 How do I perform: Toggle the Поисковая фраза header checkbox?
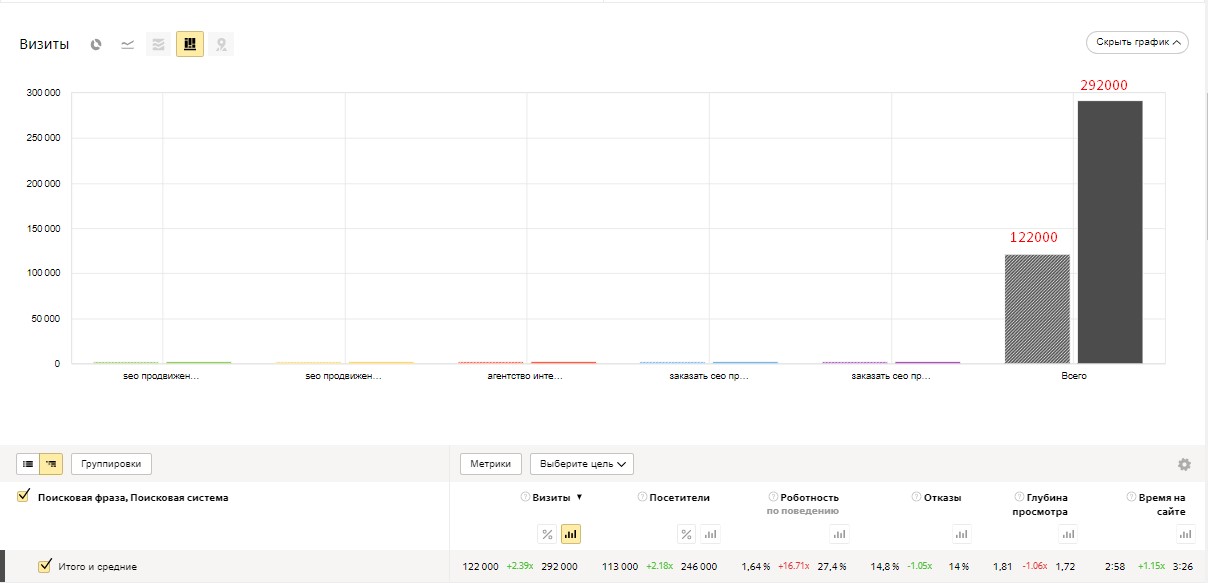click(x=24, y=497)
